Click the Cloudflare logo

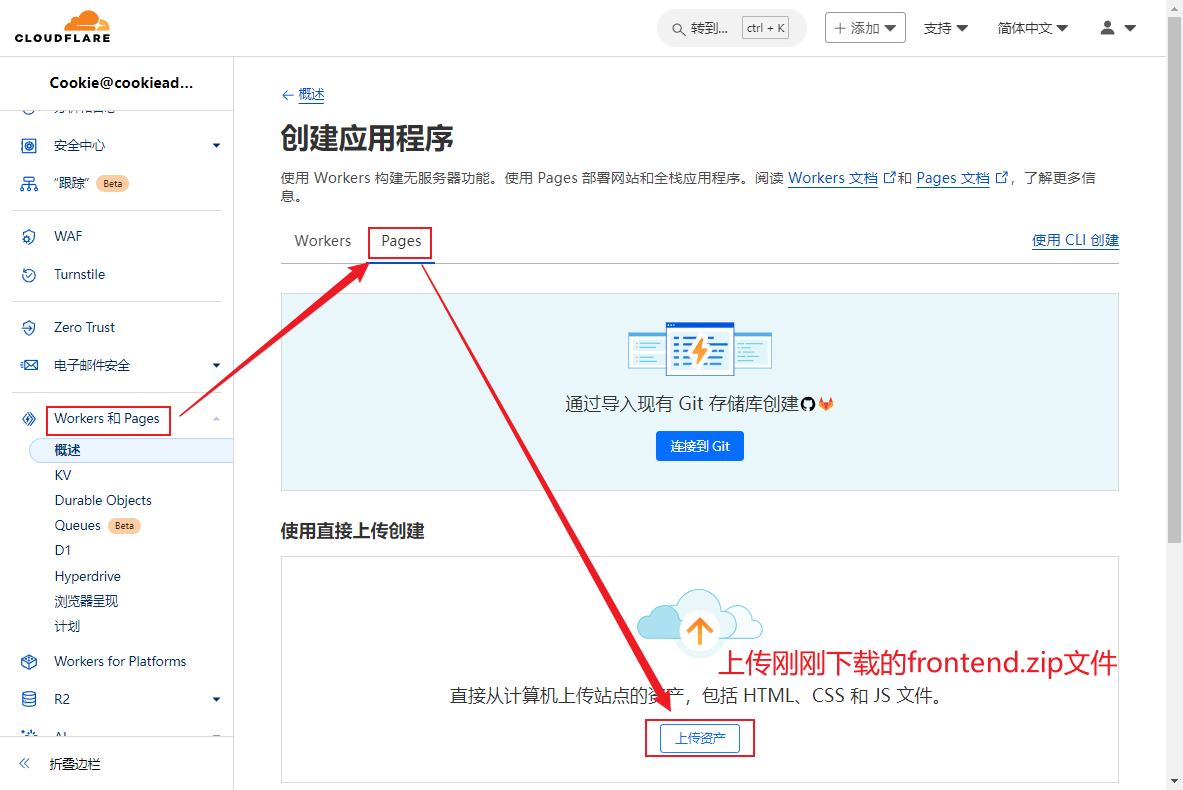(62, 27)
